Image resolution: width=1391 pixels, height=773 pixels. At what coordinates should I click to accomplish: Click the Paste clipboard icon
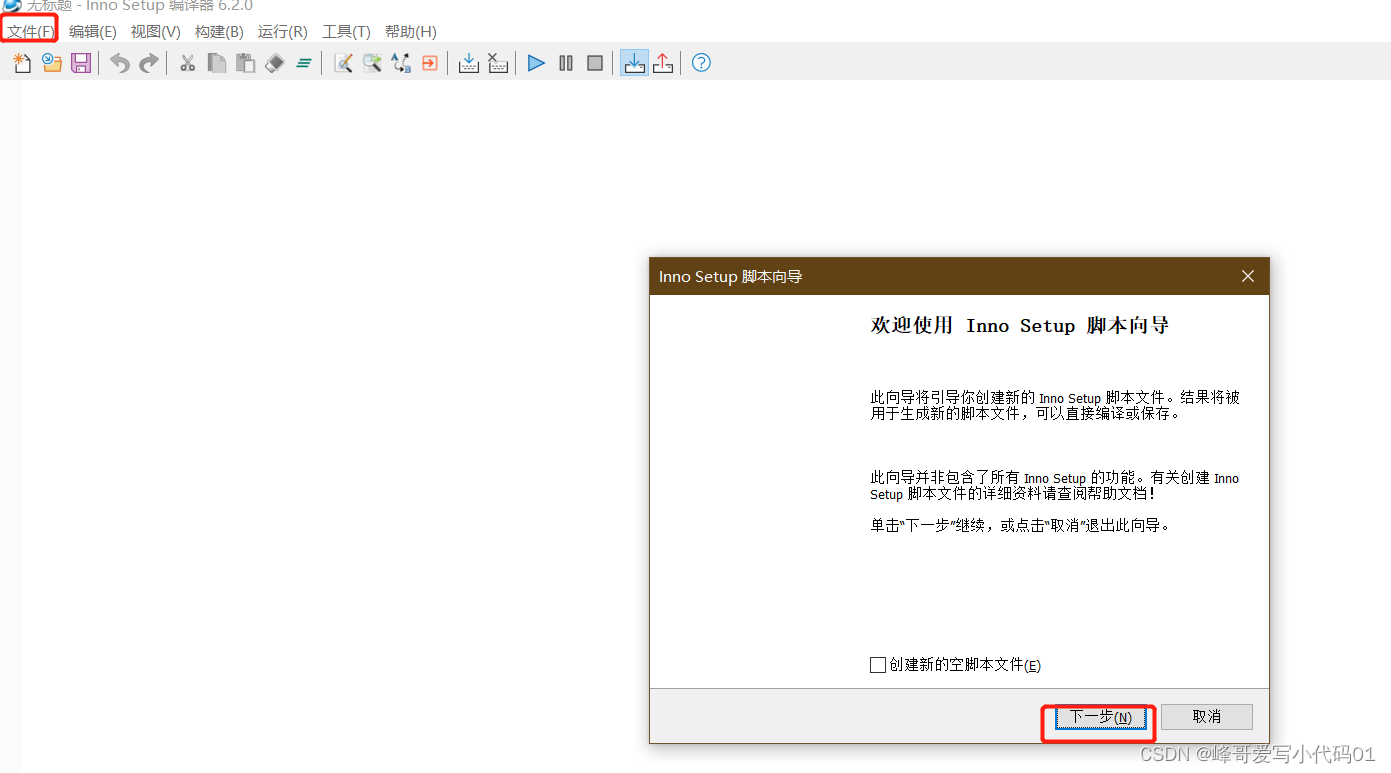245,63
